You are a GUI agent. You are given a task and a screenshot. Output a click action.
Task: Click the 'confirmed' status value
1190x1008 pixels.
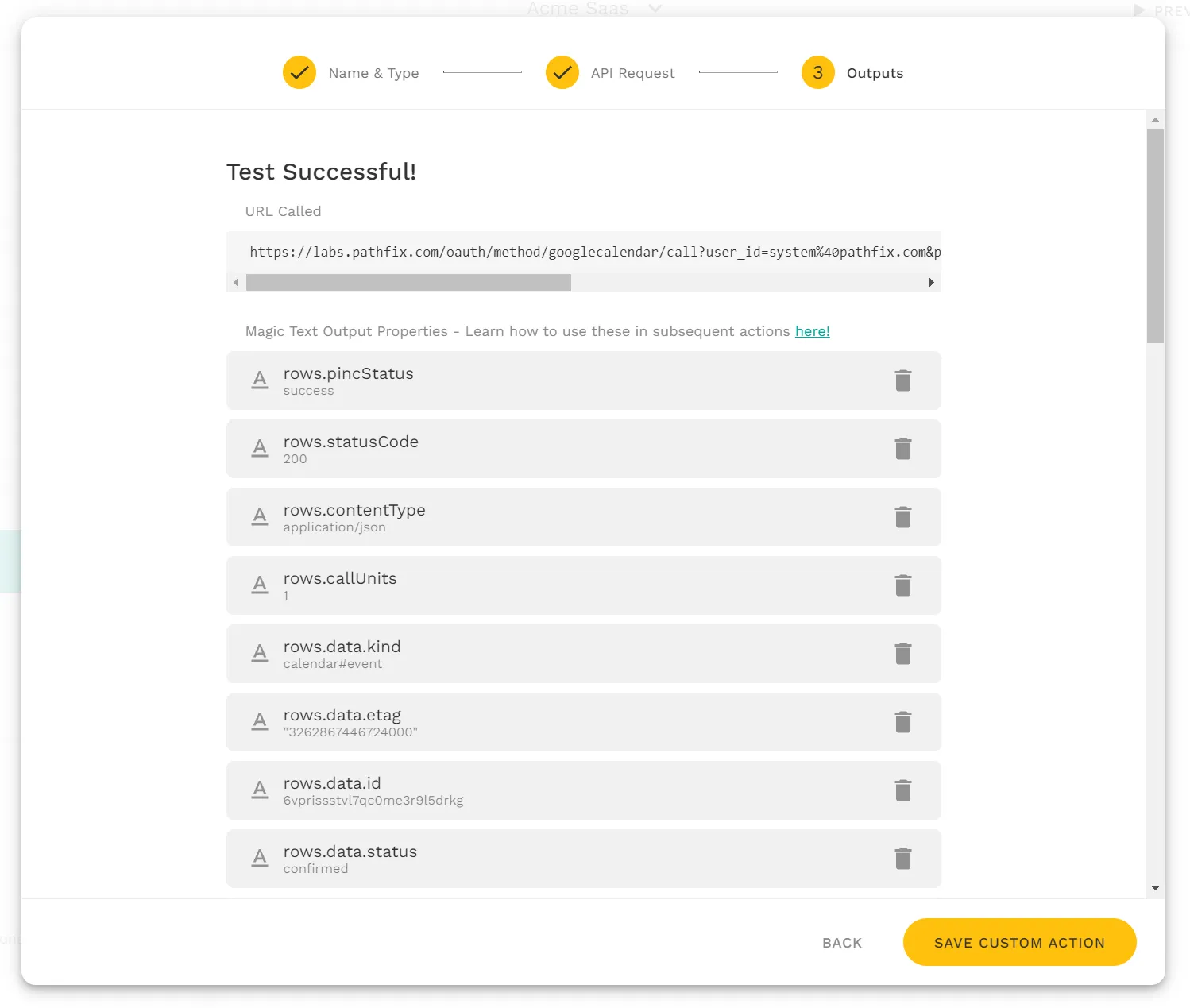click(x=316, y=869)
